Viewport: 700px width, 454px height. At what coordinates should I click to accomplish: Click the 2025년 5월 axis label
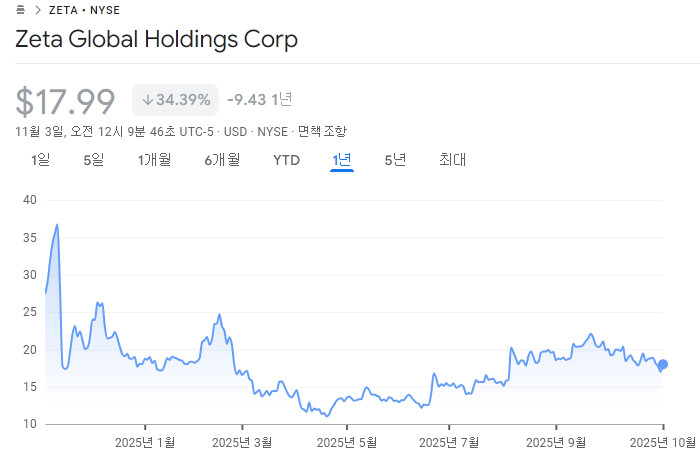(x=347, y=441)
